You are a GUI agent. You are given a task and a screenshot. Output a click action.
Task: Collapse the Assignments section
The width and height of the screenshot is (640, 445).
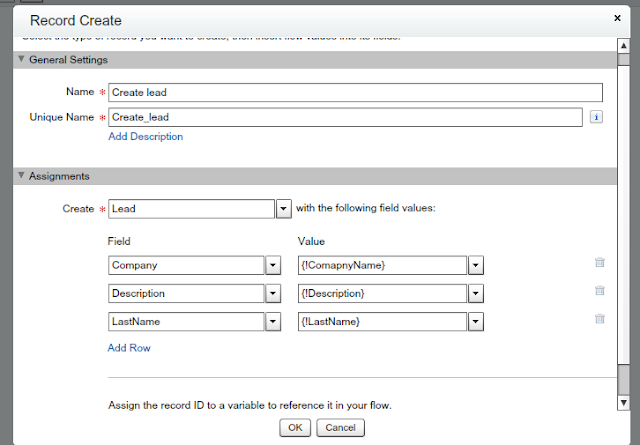pos(21,176)
